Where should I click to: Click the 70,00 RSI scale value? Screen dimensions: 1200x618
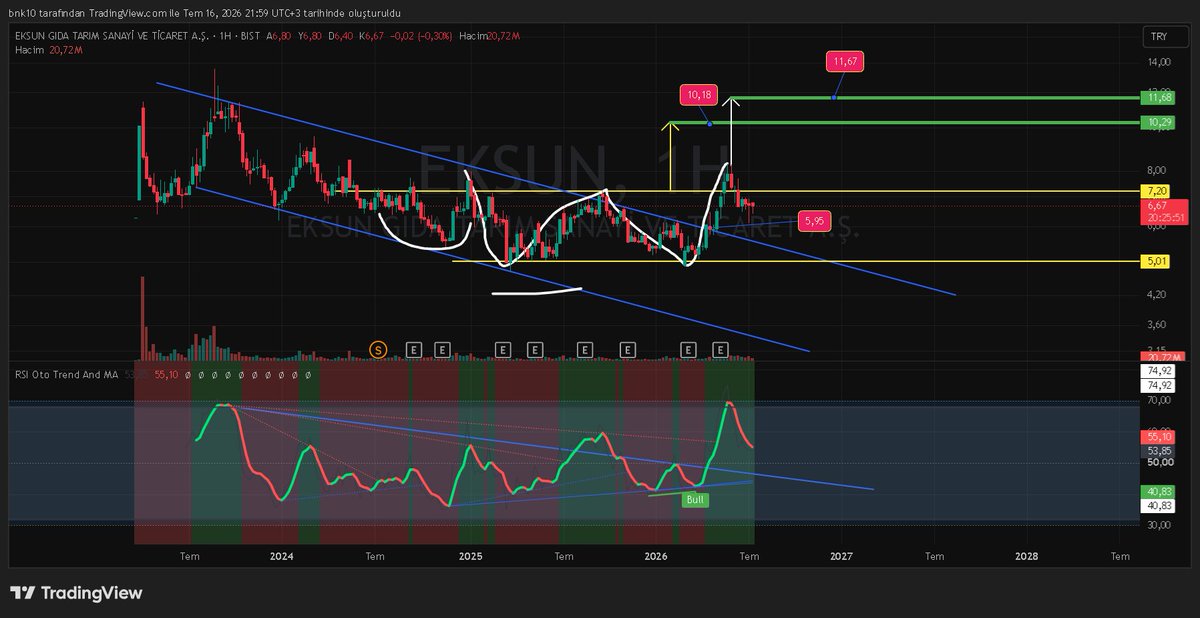(1159, 400)
